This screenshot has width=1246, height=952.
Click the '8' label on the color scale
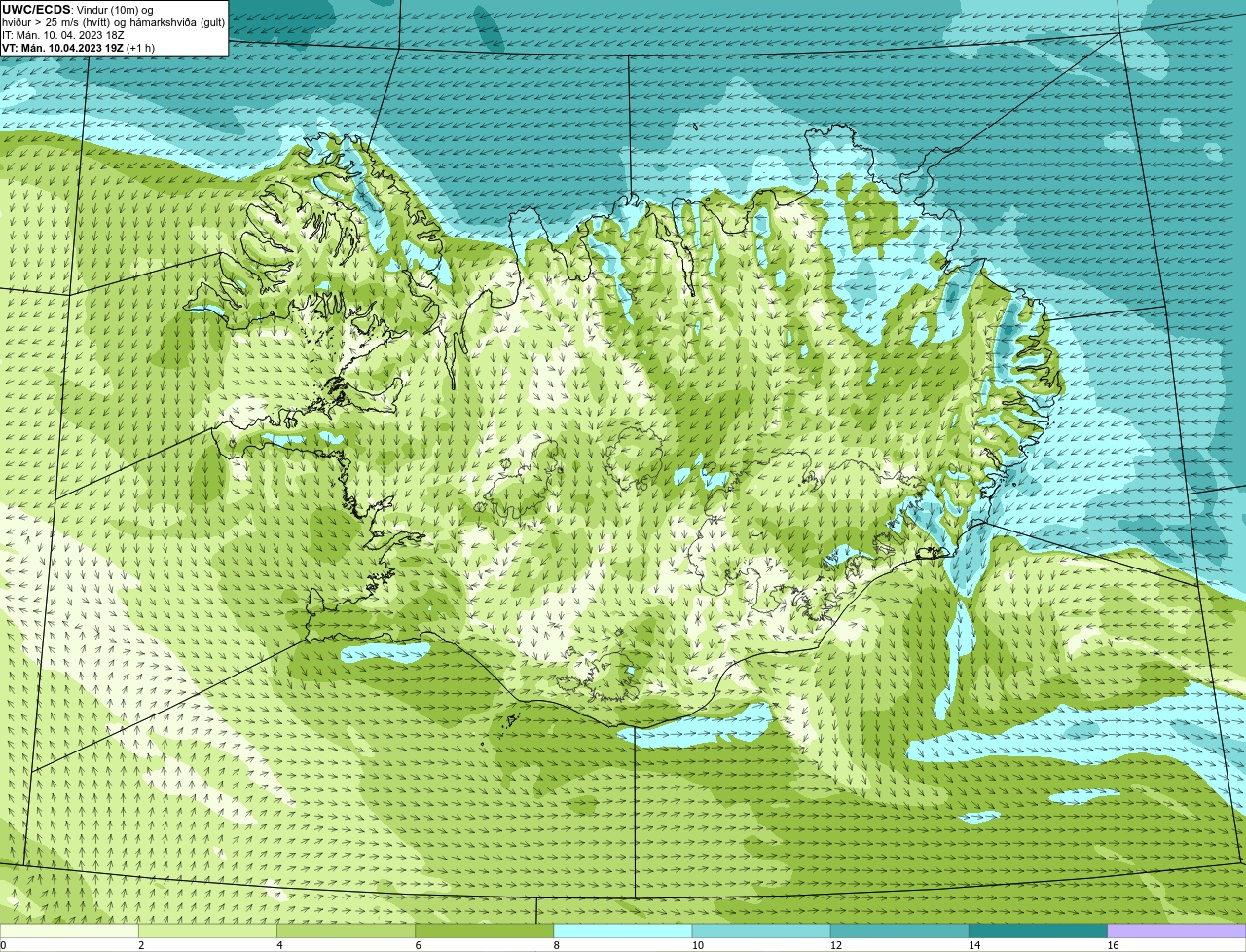coord(557,945)
